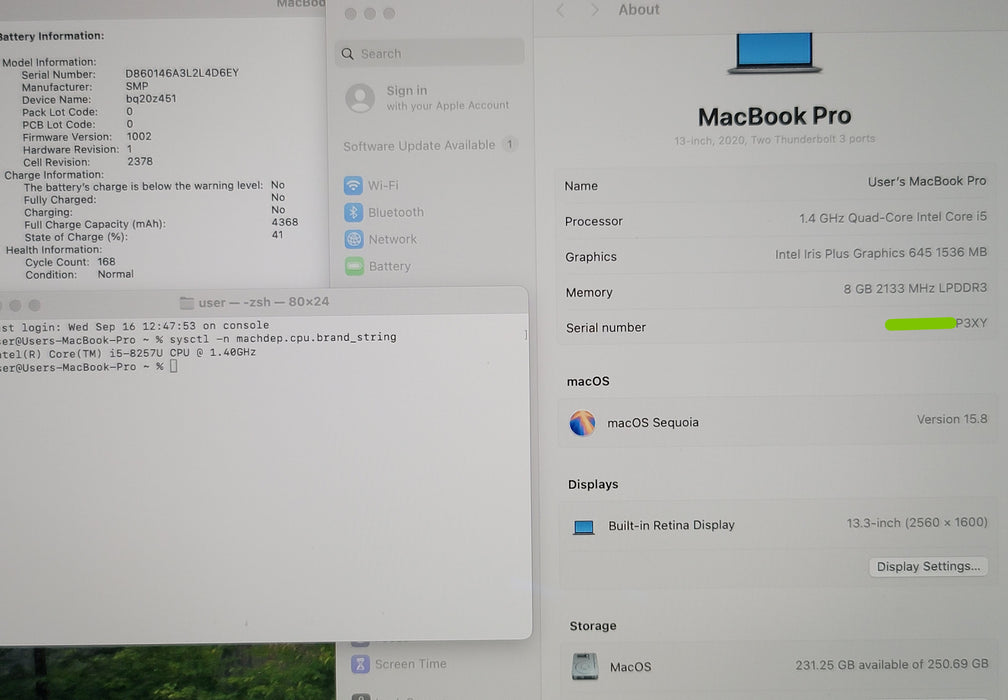Click battery Serial Number D860146A3L2L4D6EY

(x=182, y=73)
